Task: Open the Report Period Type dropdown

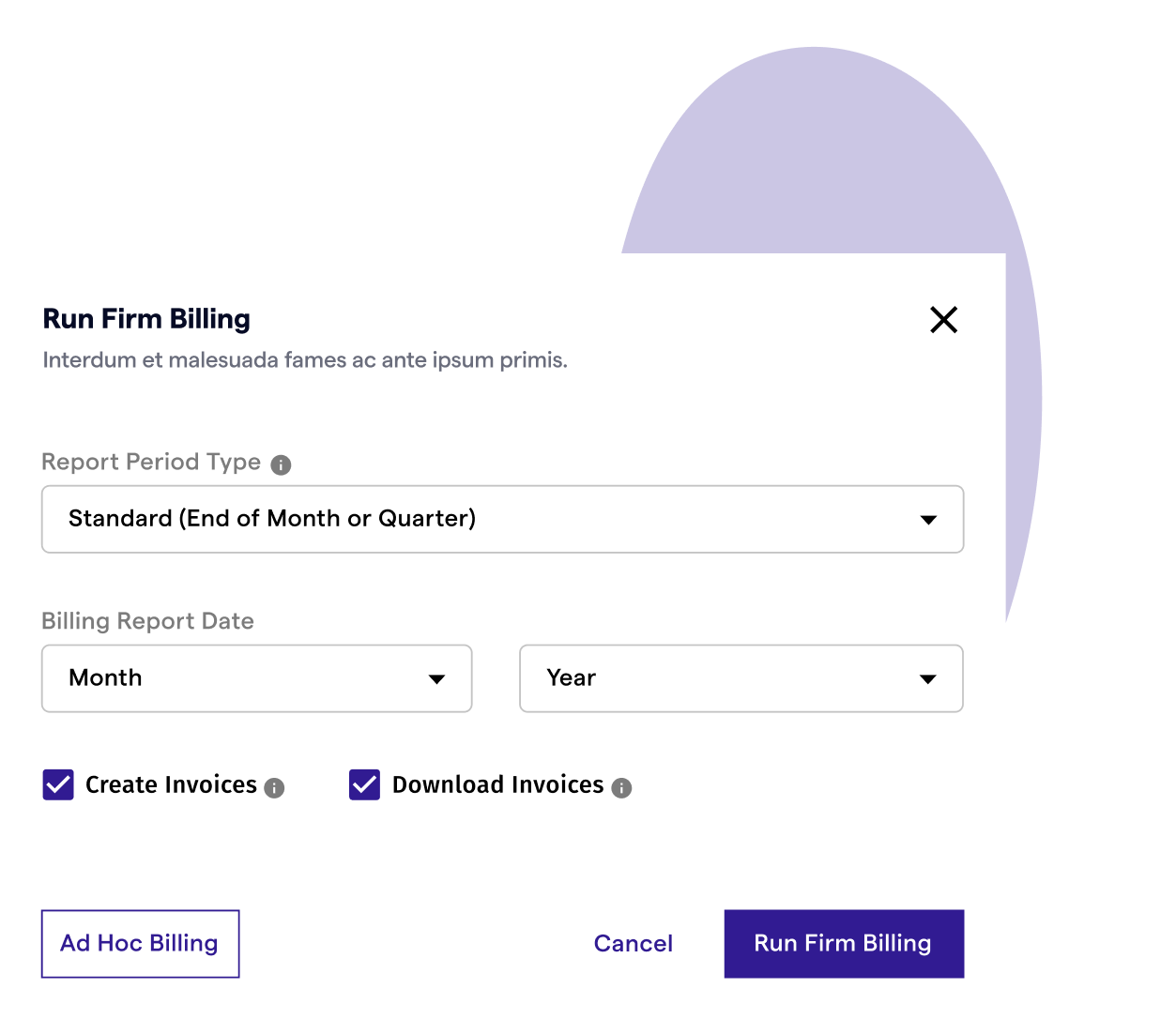Action: tap(502, 519)
